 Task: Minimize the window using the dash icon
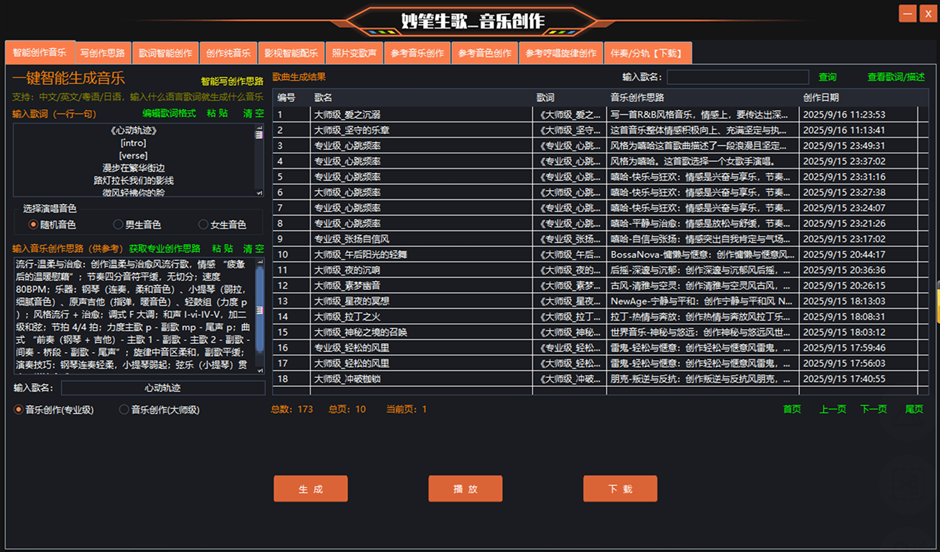907,13
